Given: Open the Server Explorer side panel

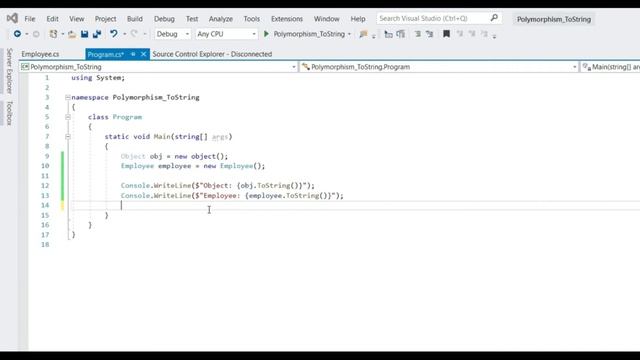Looking at the screenshot, I should coord(9,71).
